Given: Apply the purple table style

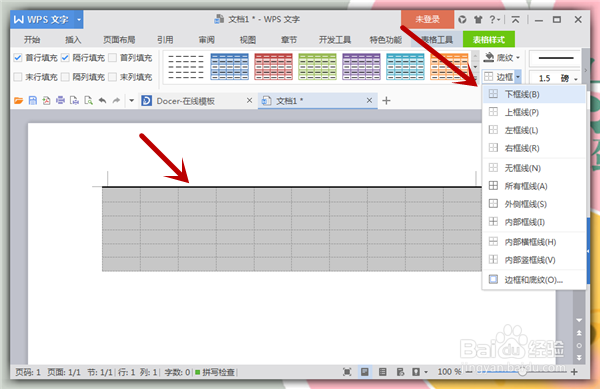Looking at the screenshot, I should [362, 67].
